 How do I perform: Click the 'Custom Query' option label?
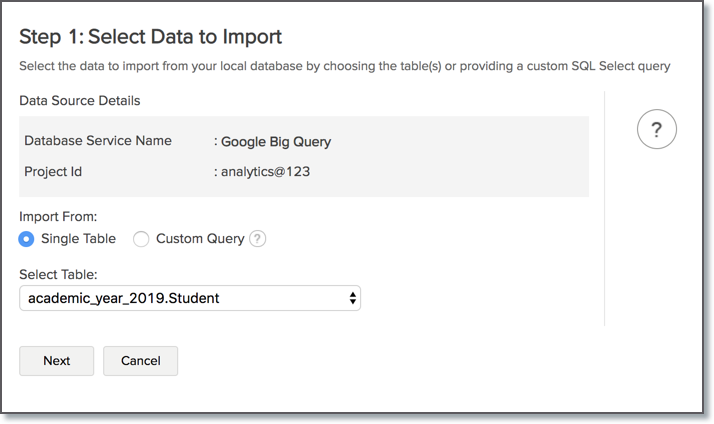tap(200, 239)
